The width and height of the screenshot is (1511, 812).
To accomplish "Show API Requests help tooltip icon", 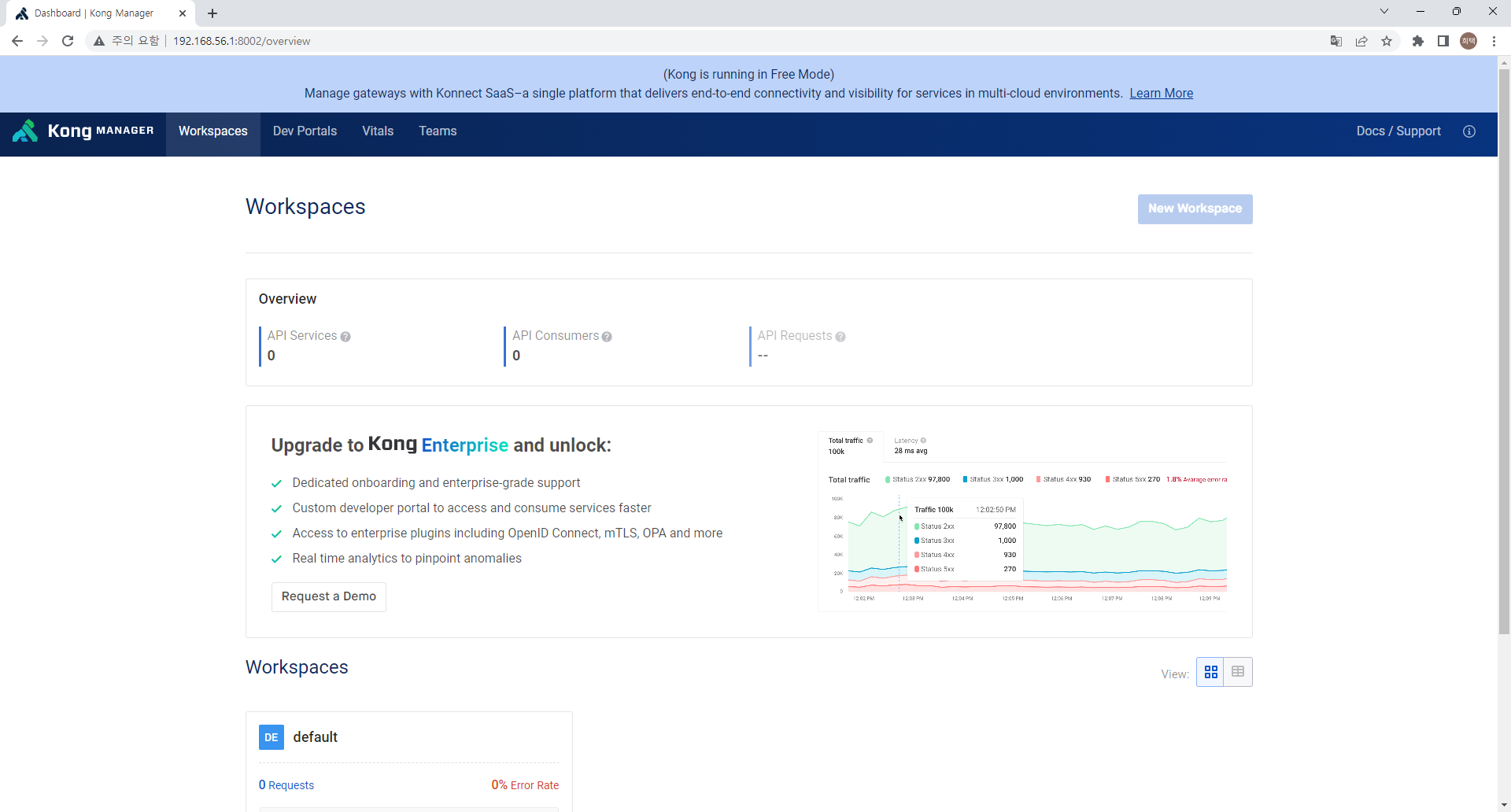I will pyautogui.click(x=840, y=337).
